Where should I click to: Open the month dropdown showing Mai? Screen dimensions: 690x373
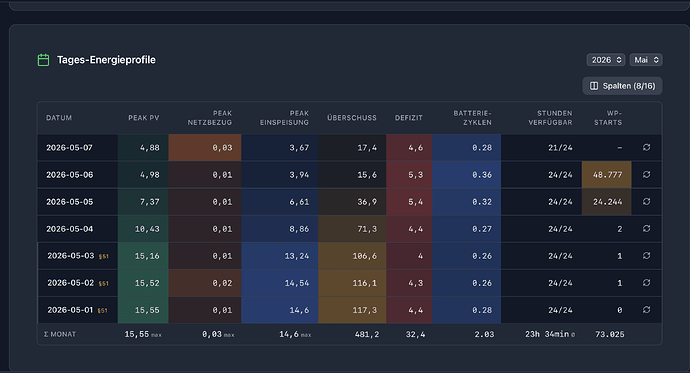pyautogui.click(x=646, y=60)
